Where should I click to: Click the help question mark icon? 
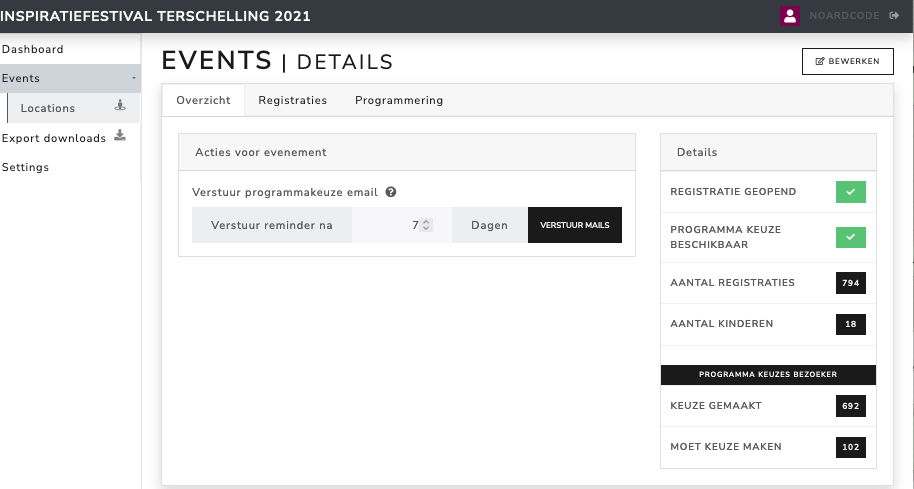(x=391, y=192)
